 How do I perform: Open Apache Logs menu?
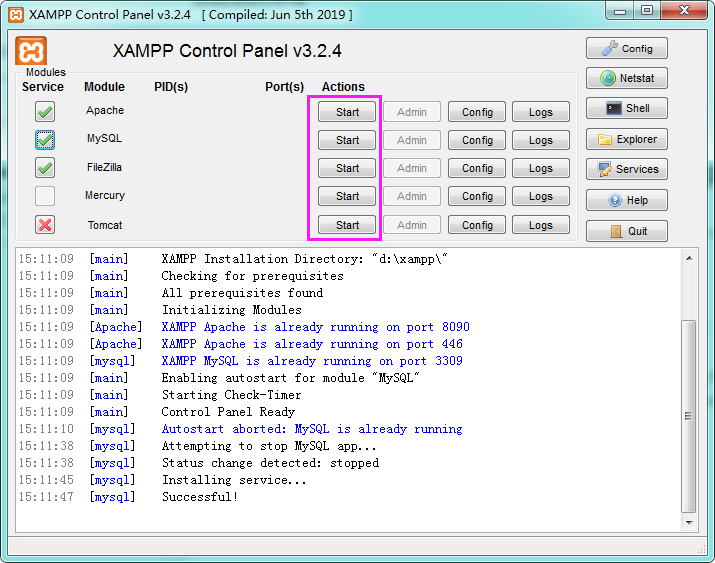[541, 112]
